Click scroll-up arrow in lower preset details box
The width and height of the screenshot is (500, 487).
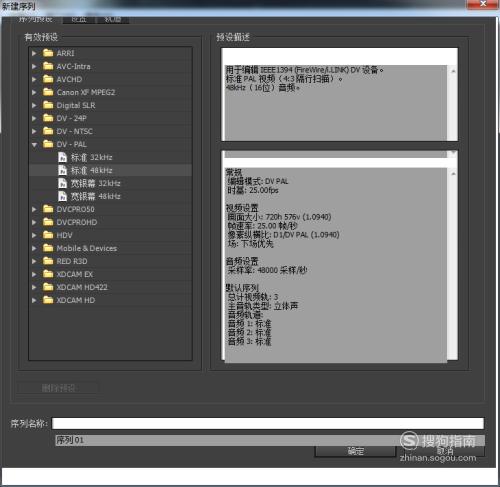click(453, 174)
